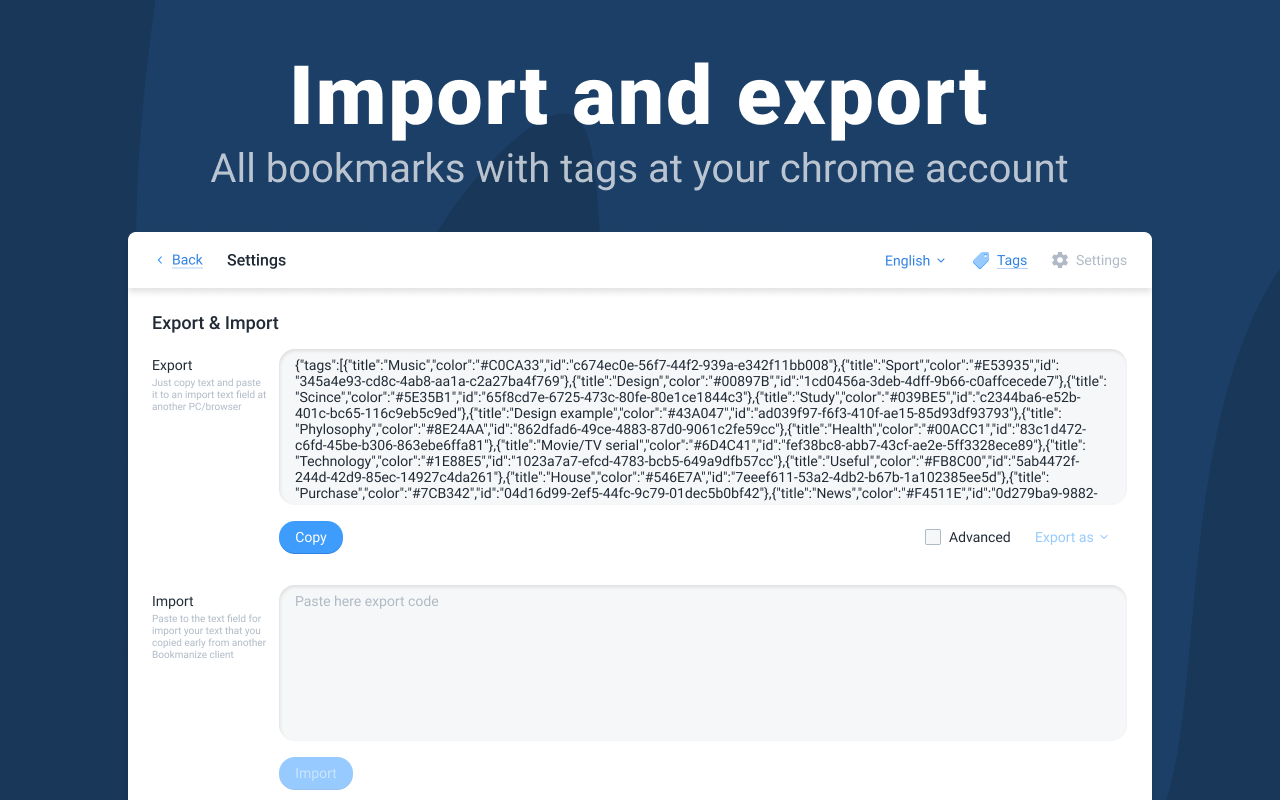Screen dimensions: 1280x800
Task: Click the 'Import and export' banner headline
Action: coord(639,96)
